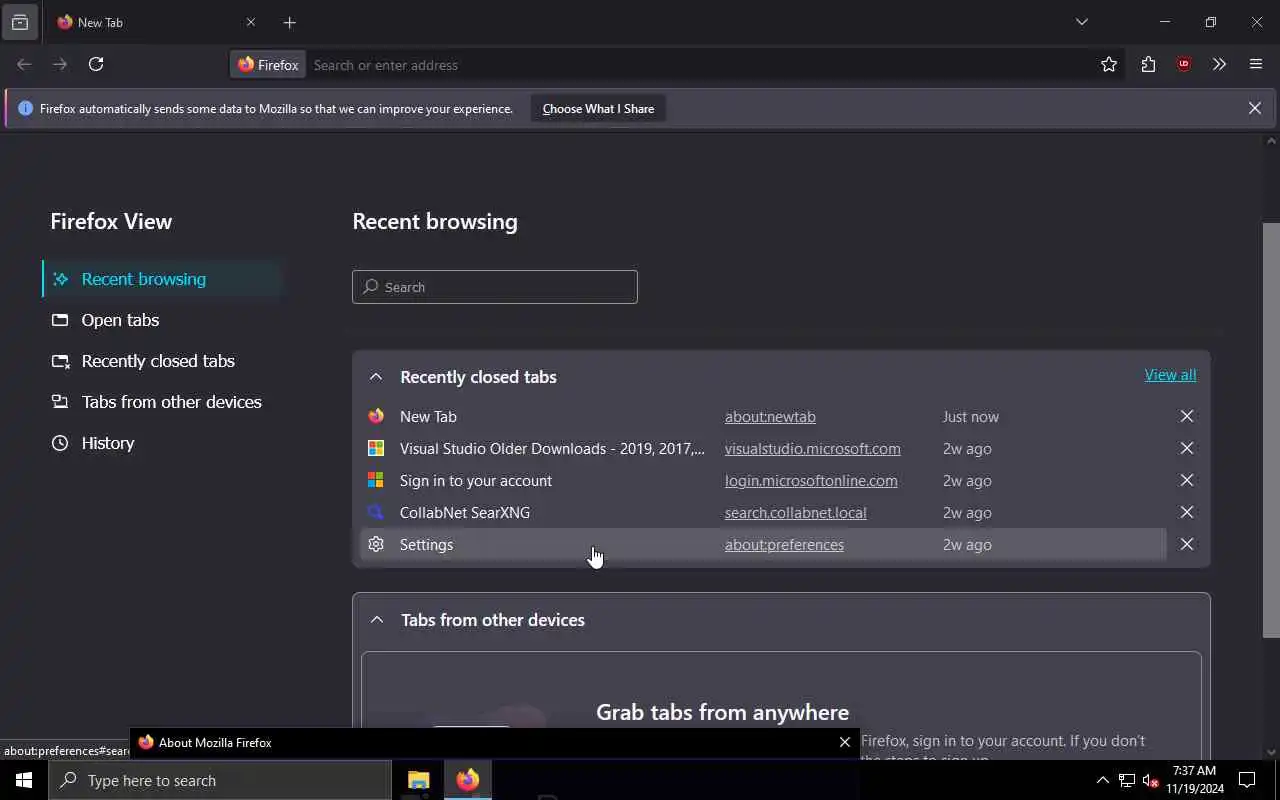Reopen Visual Studio Older Downloads entry

(x=762, y=448)
